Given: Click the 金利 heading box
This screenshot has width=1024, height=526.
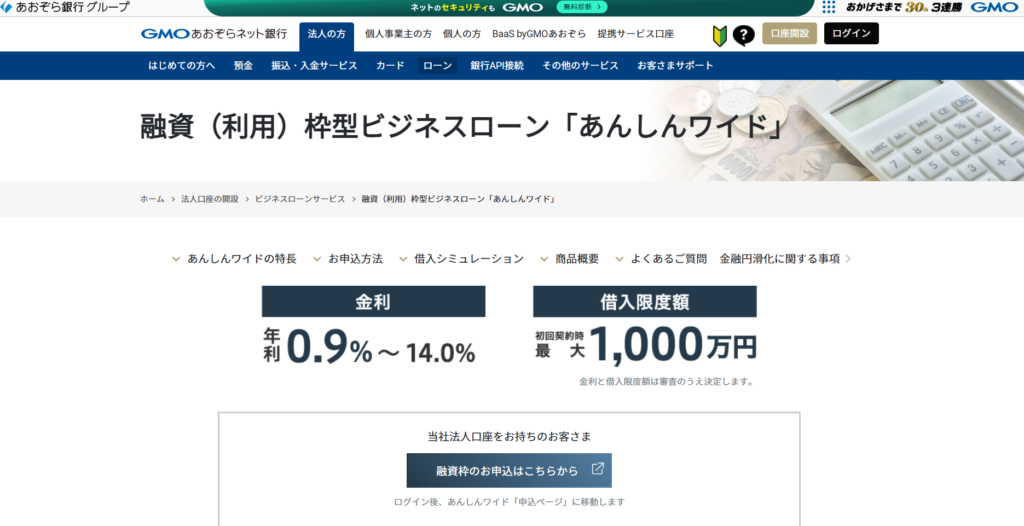Looking at the screenshot, I should click(x=374, y=301).
